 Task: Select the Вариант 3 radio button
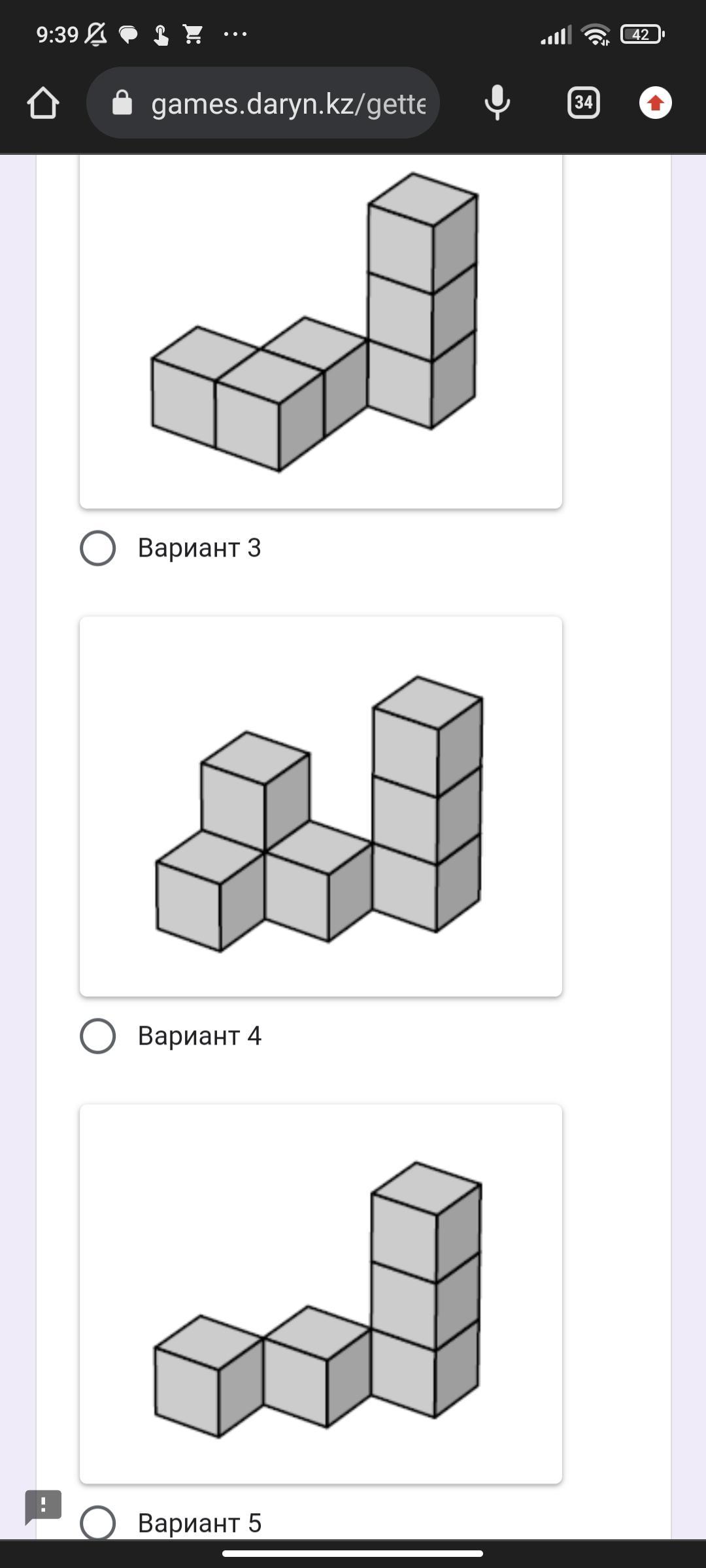tap(98, 547)
